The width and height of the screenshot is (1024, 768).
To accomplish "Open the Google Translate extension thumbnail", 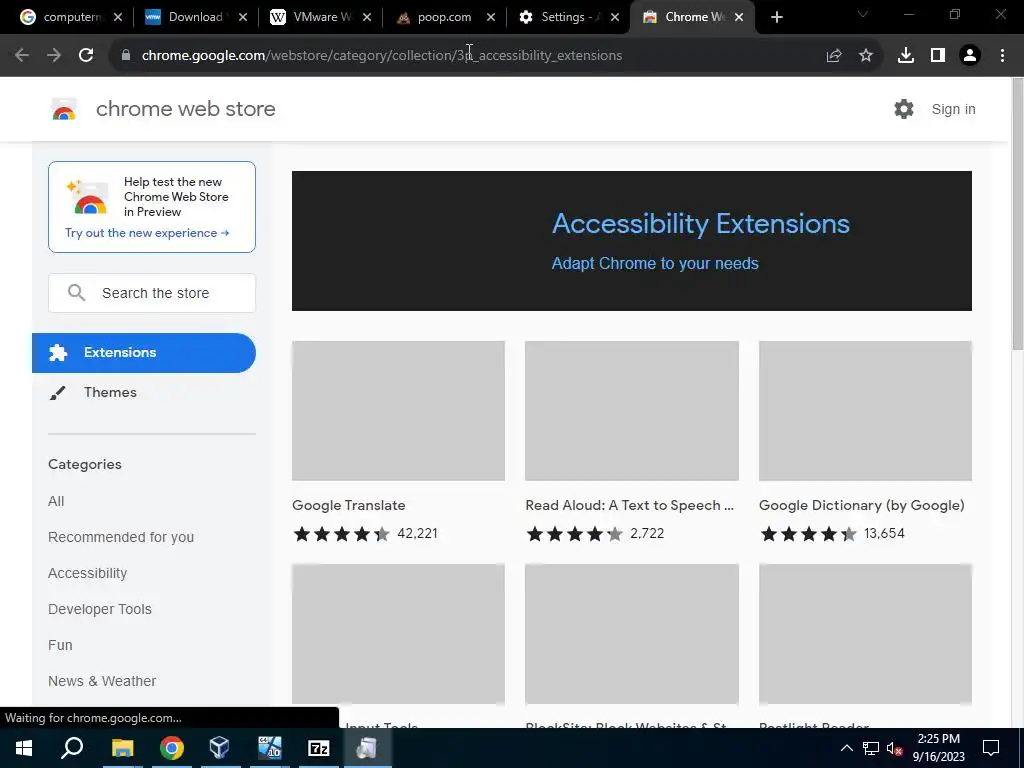I will coord(398,411).
